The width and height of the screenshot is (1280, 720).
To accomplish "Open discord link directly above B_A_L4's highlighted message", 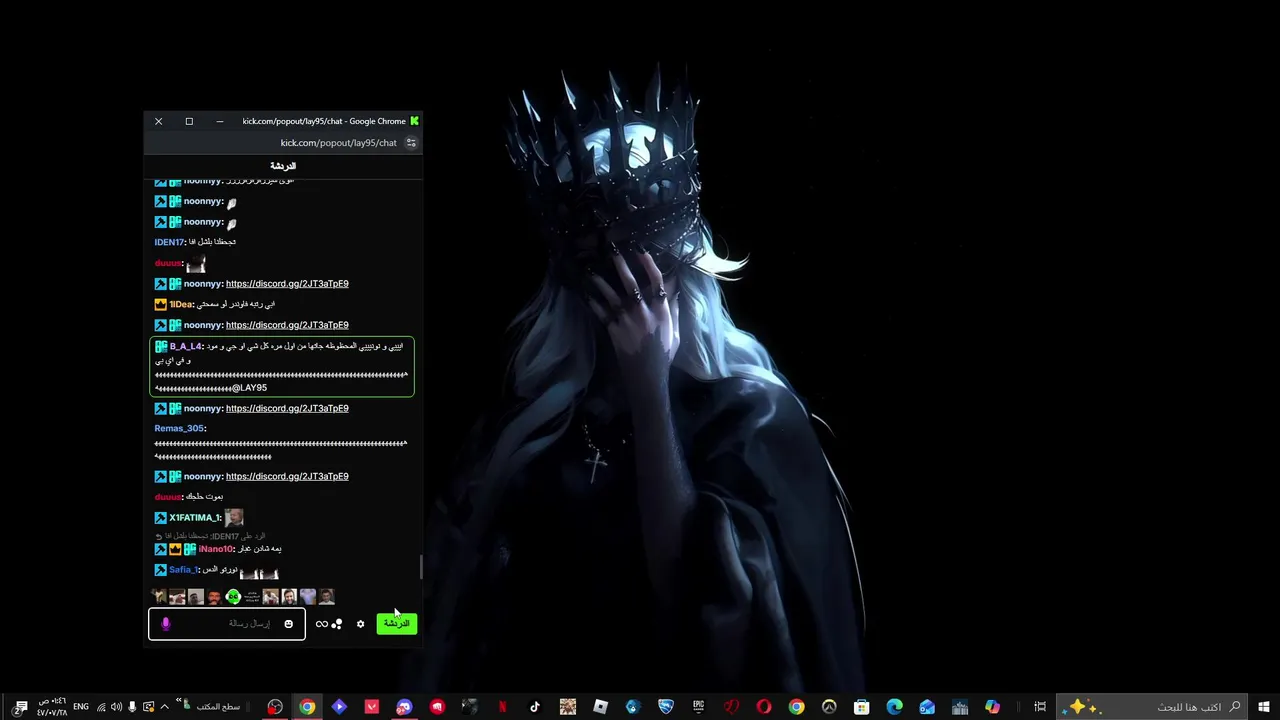I will tap(287, 325).
